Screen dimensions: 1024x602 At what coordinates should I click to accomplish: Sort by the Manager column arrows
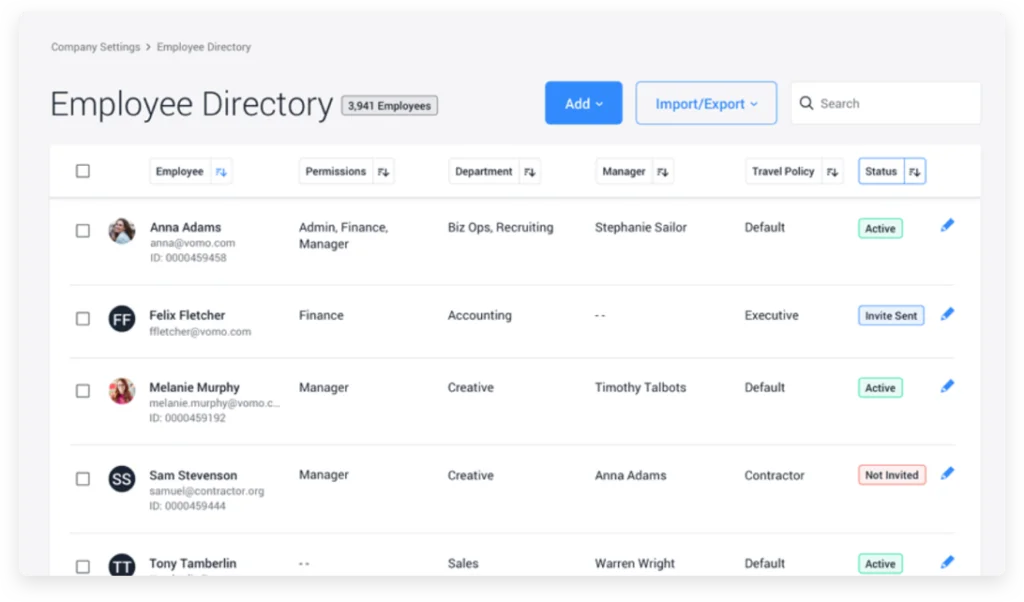(x=663, y=172)
